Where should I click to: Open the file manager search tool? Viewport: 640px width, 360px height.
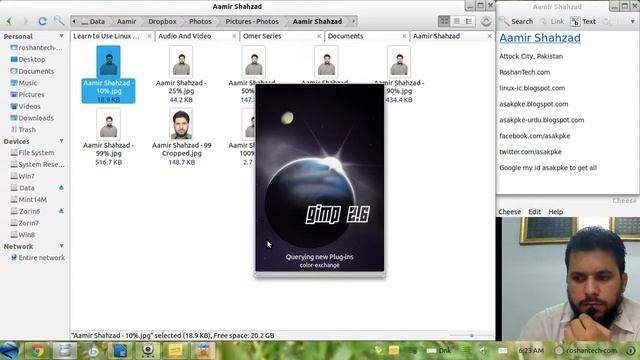click(59, 21)
